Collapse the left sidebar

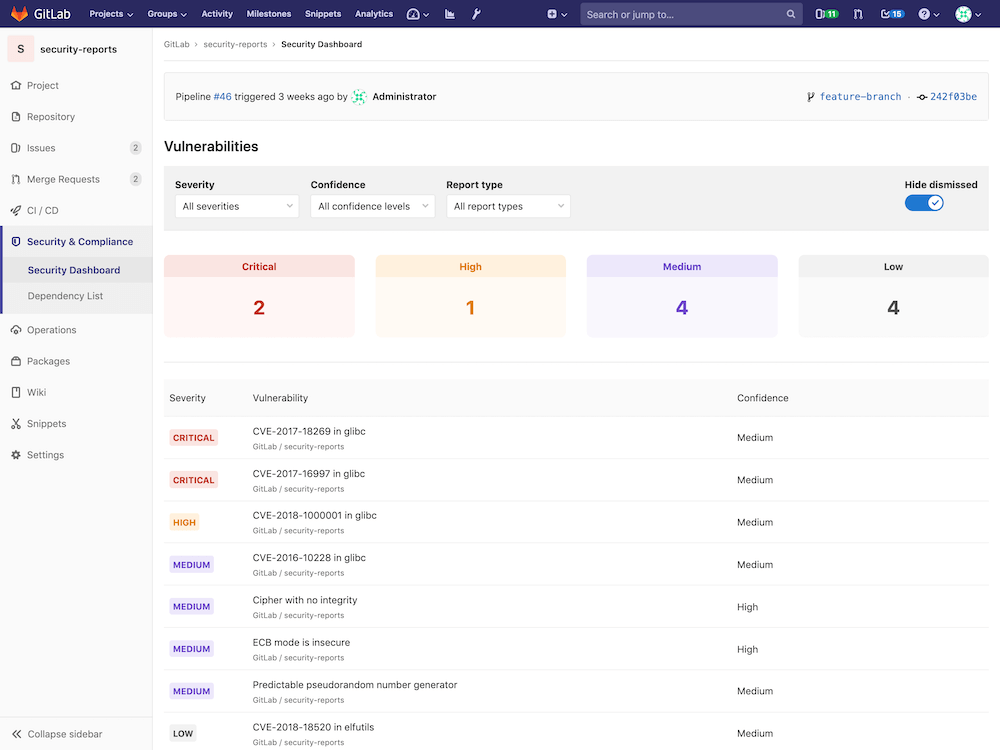point(55,733)
